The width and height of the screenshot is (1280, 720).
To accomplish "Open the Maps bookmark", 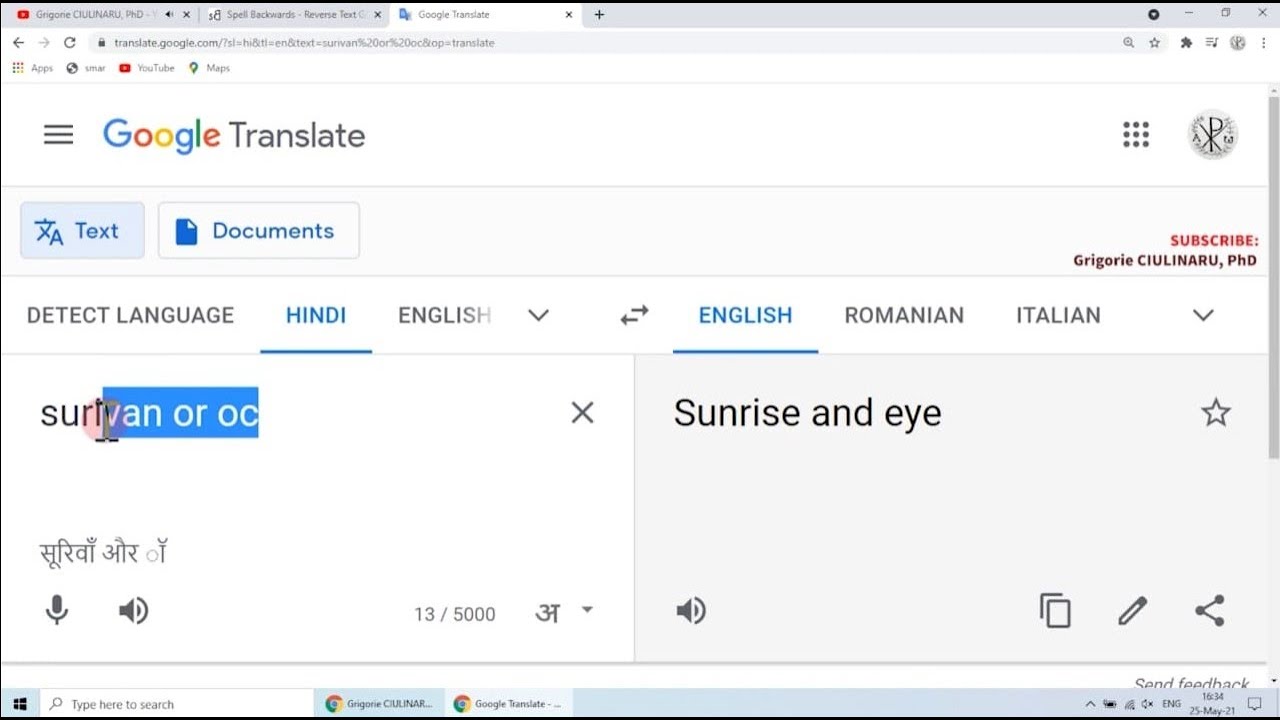I will (209, 68).
